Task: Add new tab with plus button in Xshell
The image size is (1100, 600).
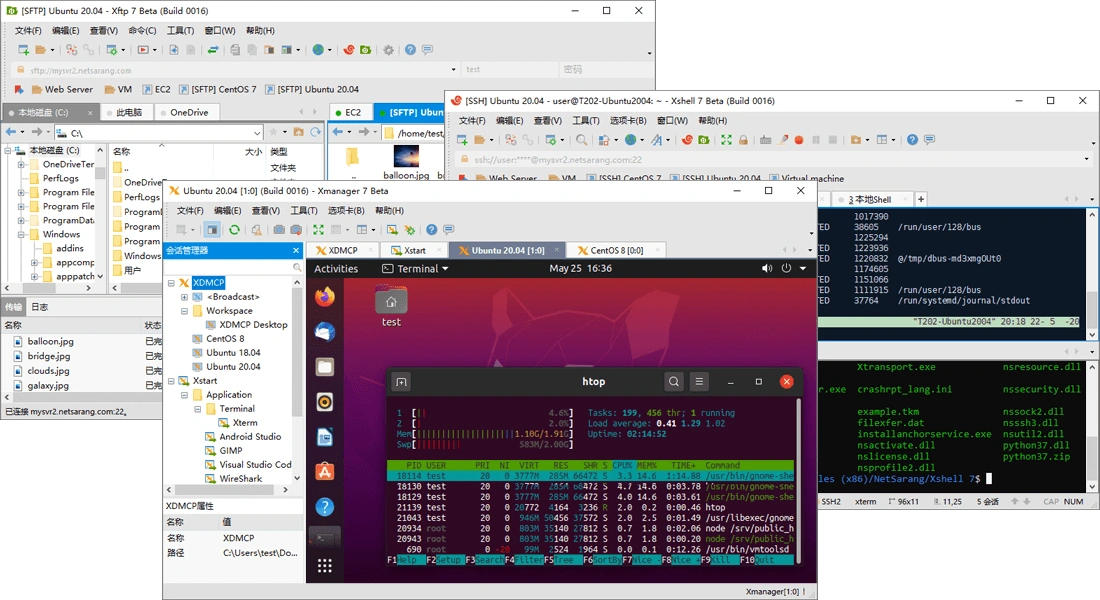Action: pos(921,199)
